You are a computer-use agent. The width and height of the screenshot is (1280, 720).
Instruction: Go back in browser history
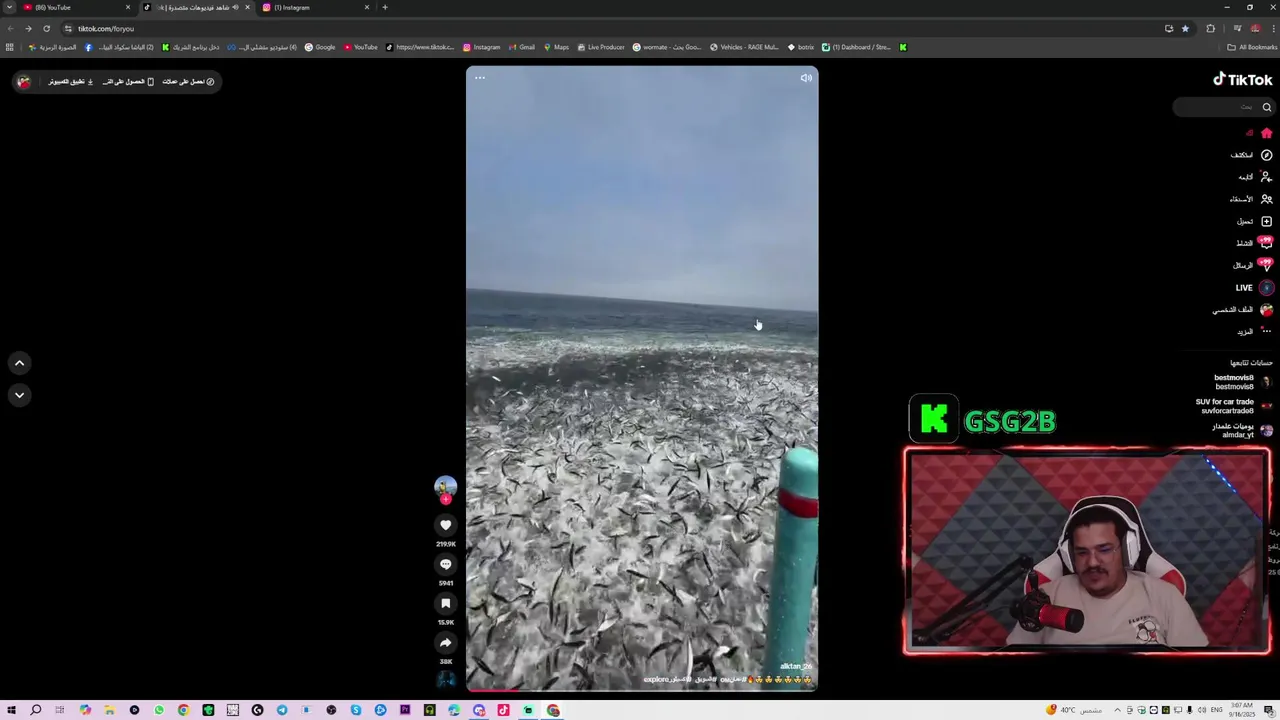(x=11, y=28)
